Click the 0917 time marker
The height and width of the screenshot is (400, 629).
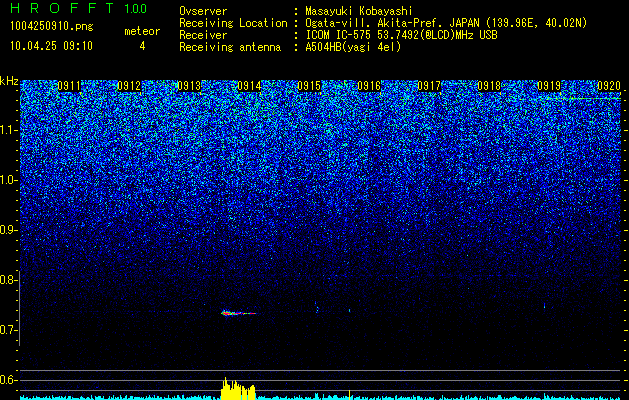(x=429, y=86)
